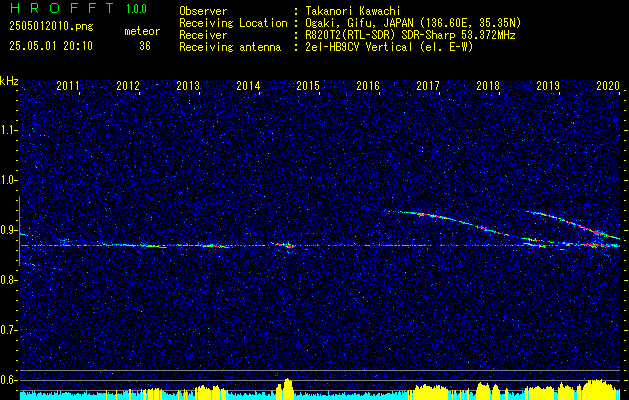The height and width of the screenshot is (400, 629).
Task: Click the curved echo trace above 2019
Action: click(574, 223)
